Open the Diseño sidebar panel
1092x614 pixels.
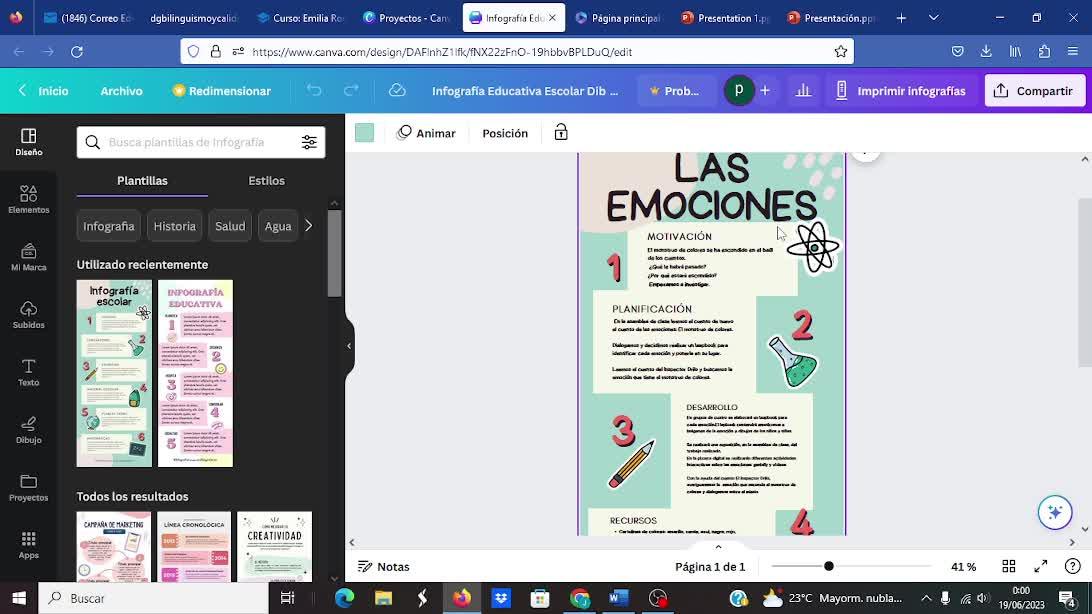29,142
